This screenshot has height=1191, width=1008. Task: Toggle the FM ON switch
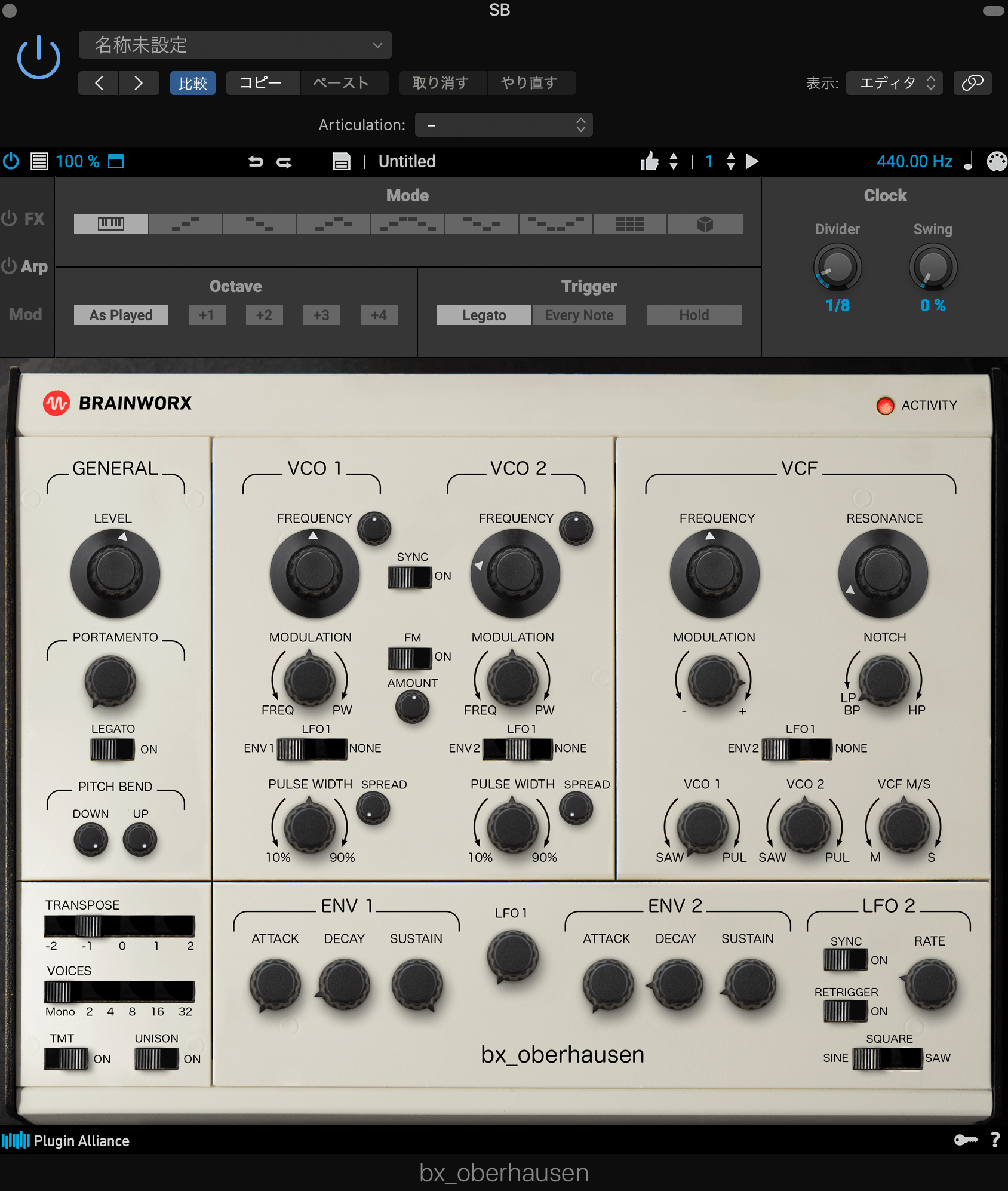410,658
